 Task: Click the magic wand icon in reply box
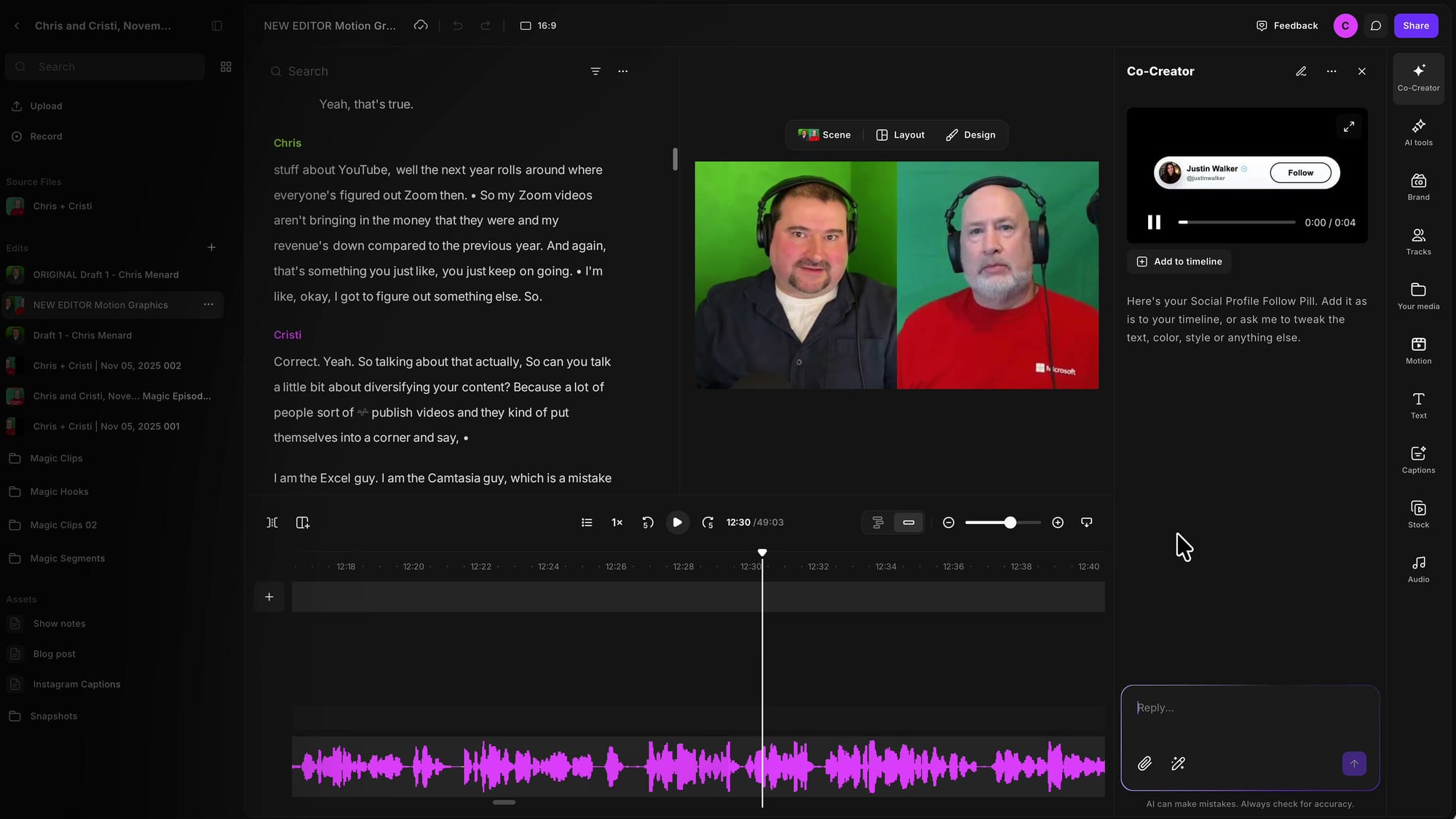point(1178,763)
